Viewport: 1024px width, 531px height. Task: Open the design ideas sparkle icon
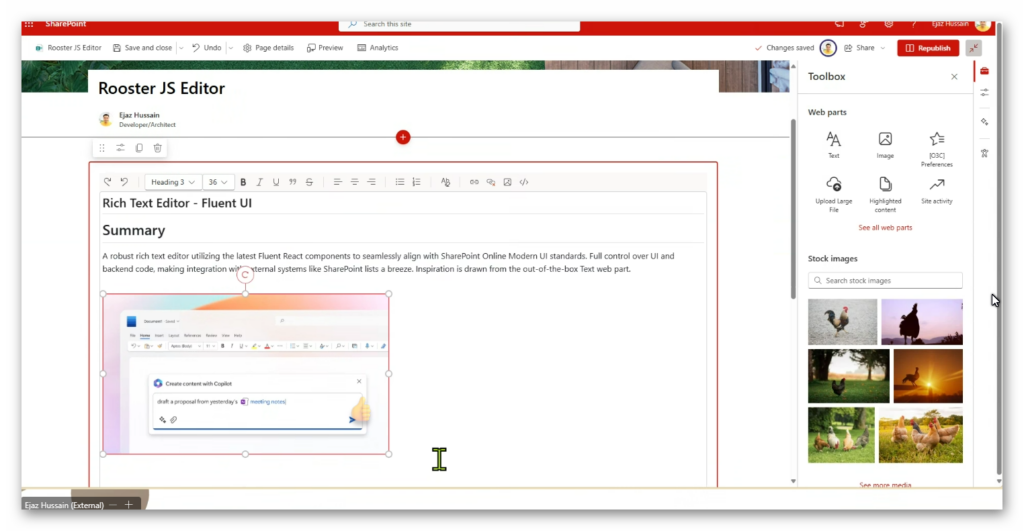984,122
